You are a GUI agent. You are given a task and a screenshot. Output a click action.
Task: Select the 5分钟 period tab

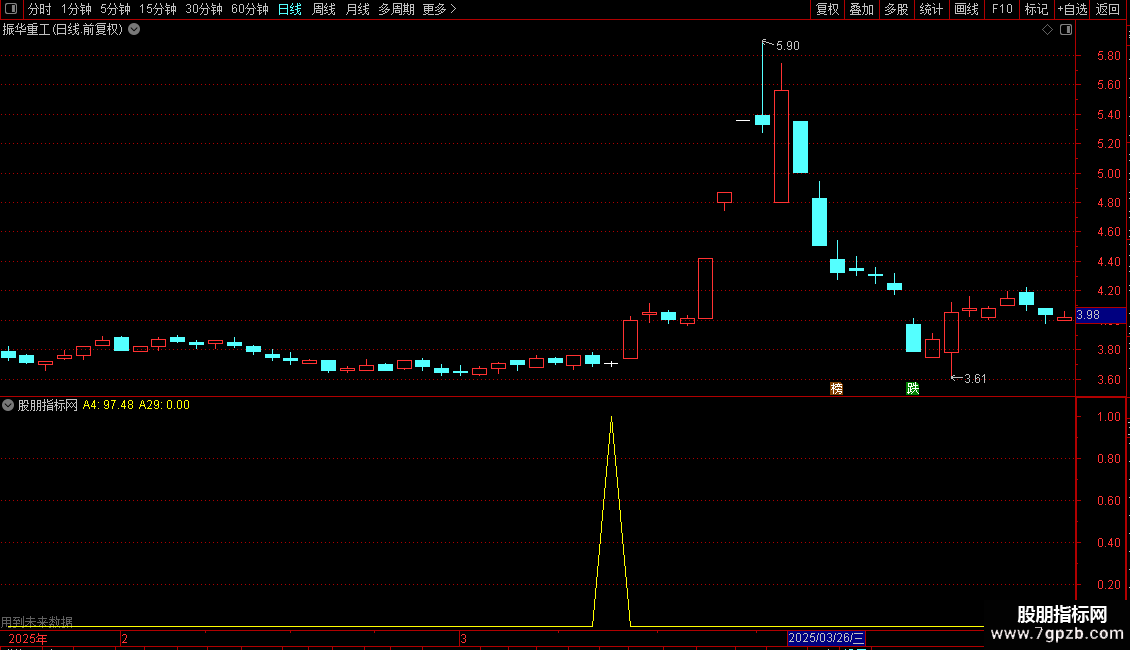pyautogui.click(x=115, y=9)
